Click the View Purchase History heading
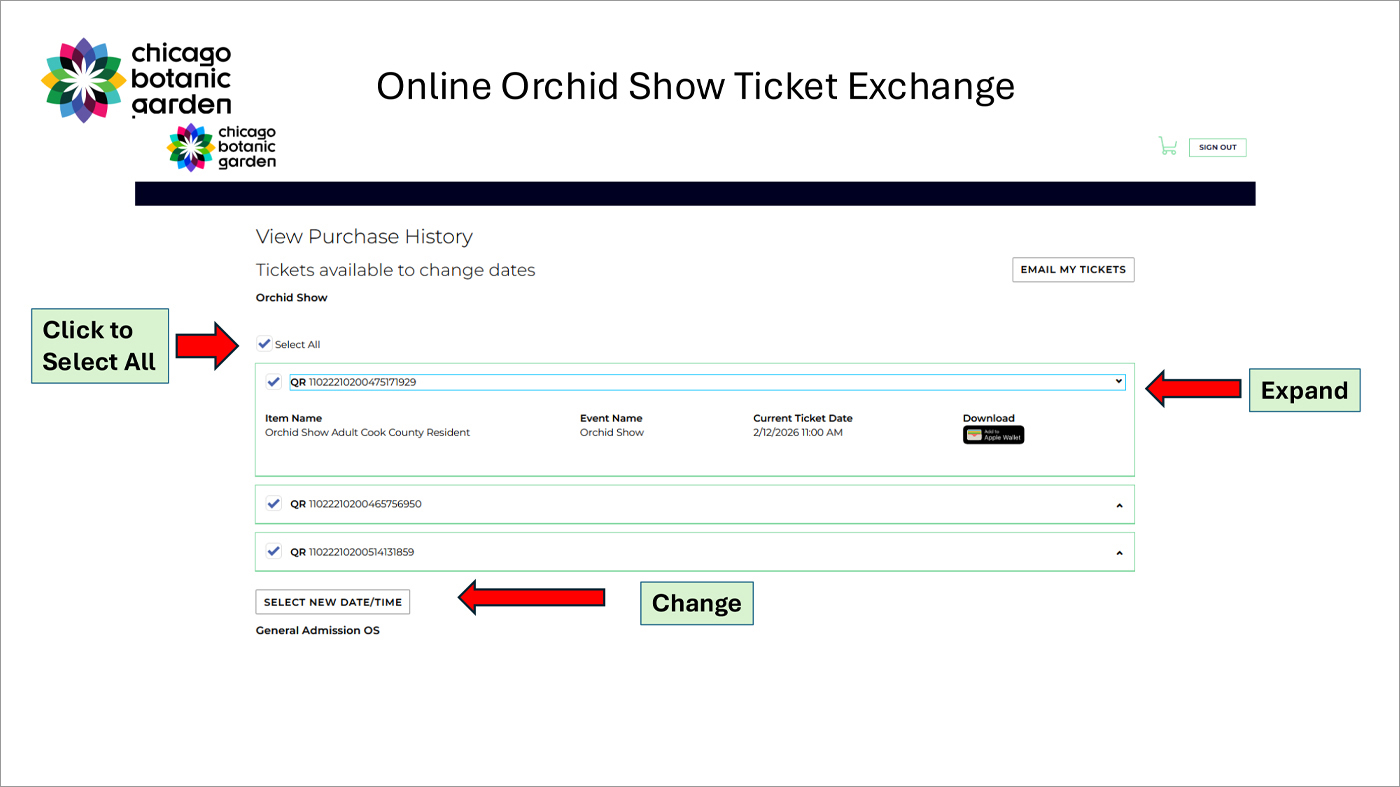 pos(364,236)
